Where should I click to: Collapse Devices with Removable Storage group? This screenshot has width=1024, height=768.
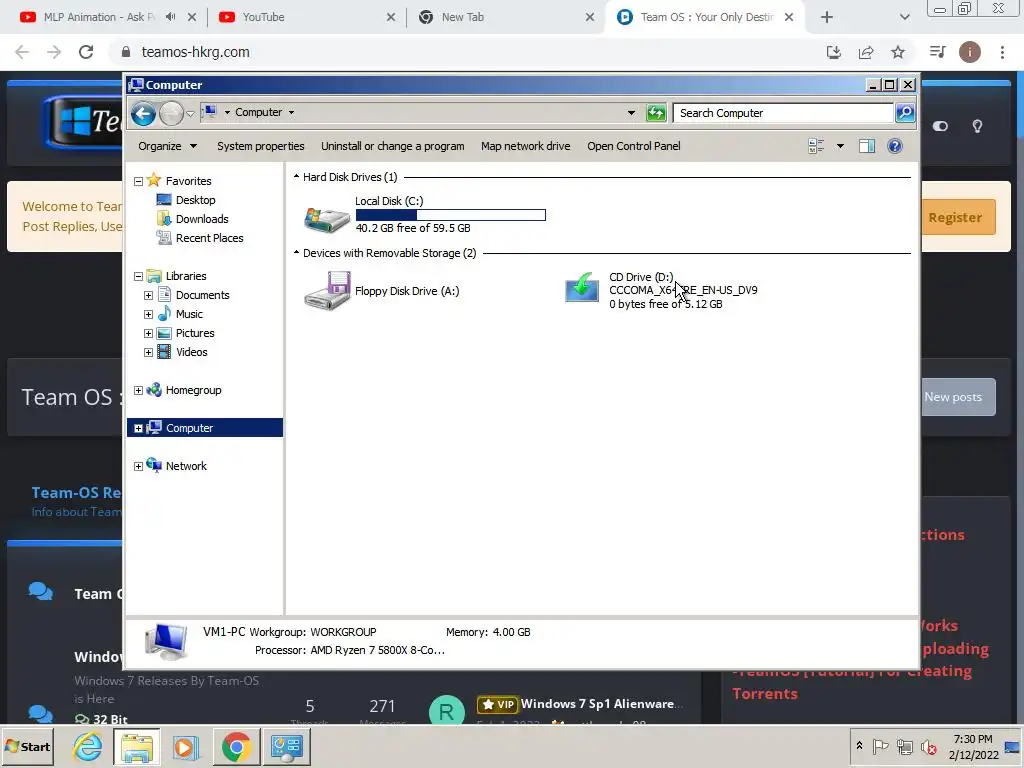click(x=296, y=253)
